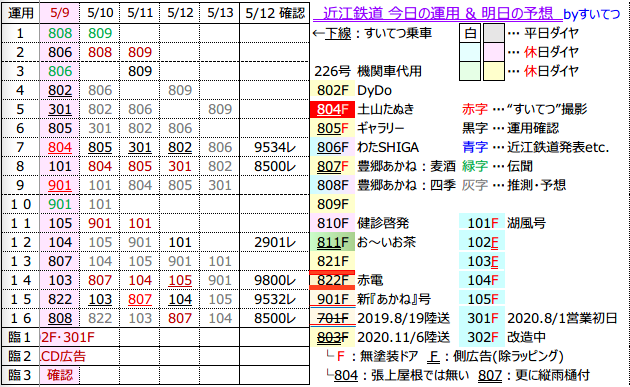Select the struck-through 803F cell
Screen dimensions: 630x387
click(332, 337)
